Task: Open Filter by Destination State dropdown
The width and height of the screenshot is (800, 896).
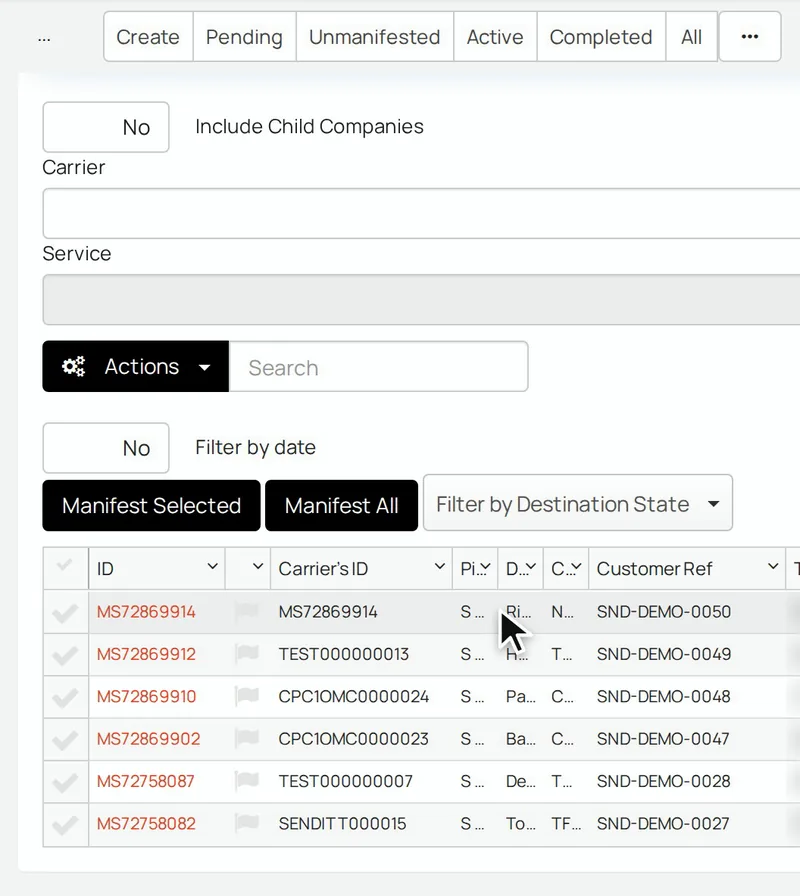Action: [x=578, y=503]
